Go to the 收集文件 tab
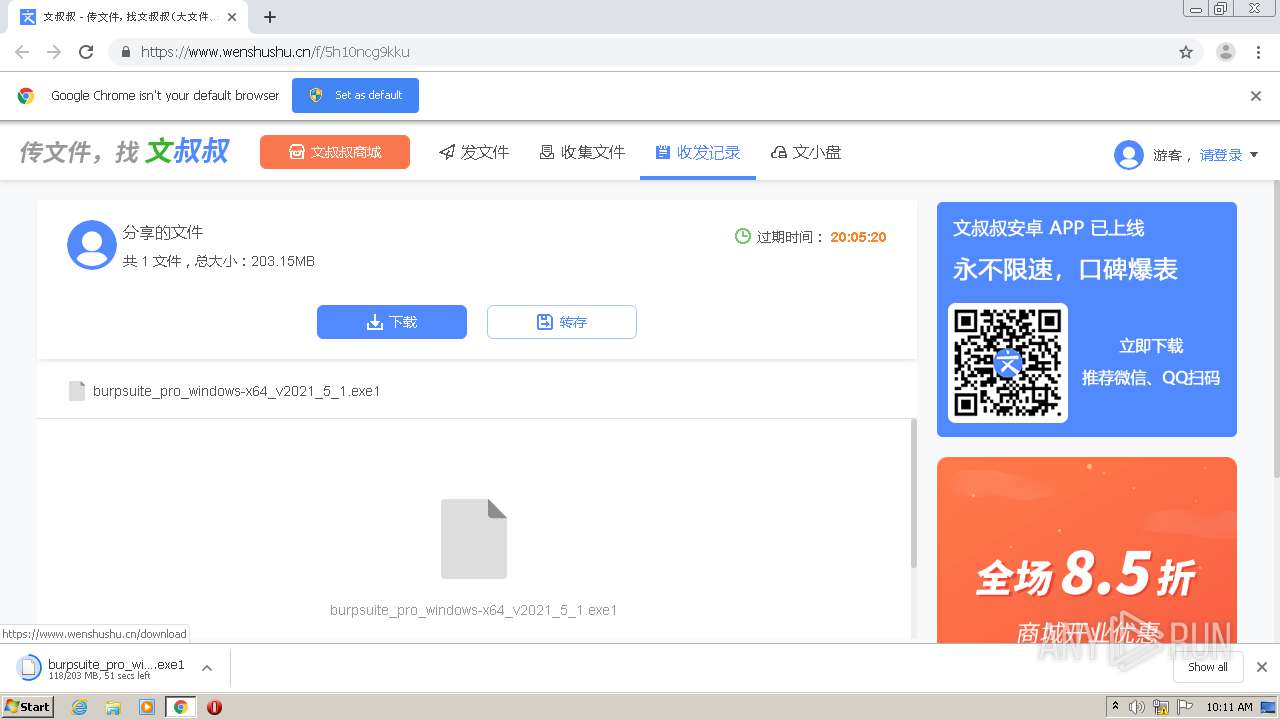Screen dimensions: 1280x720 [x=582, y=152]
